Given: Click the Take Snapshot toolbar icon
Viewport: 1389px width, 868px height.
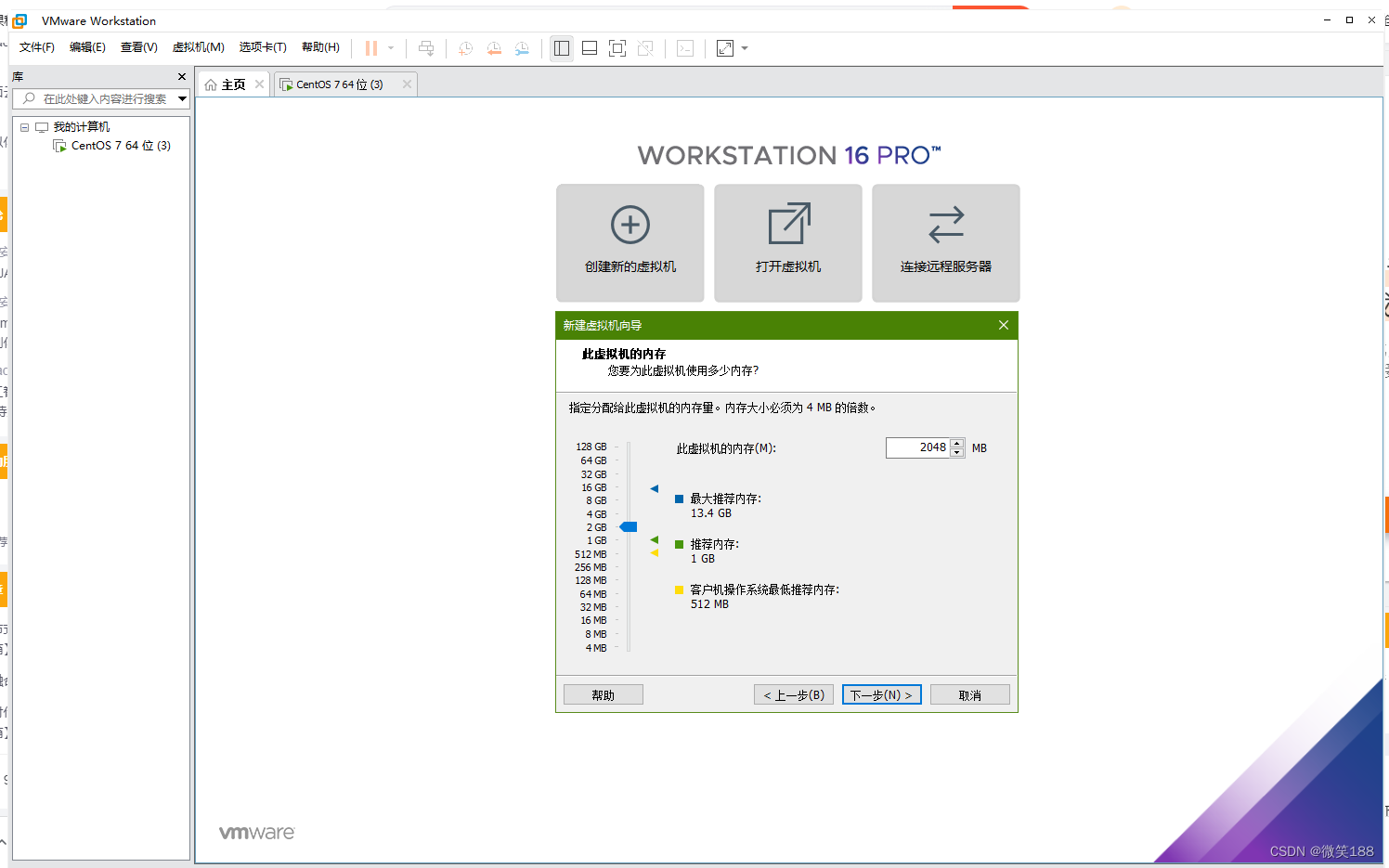Looking at the screenshot, I should [x=466, y=48].
